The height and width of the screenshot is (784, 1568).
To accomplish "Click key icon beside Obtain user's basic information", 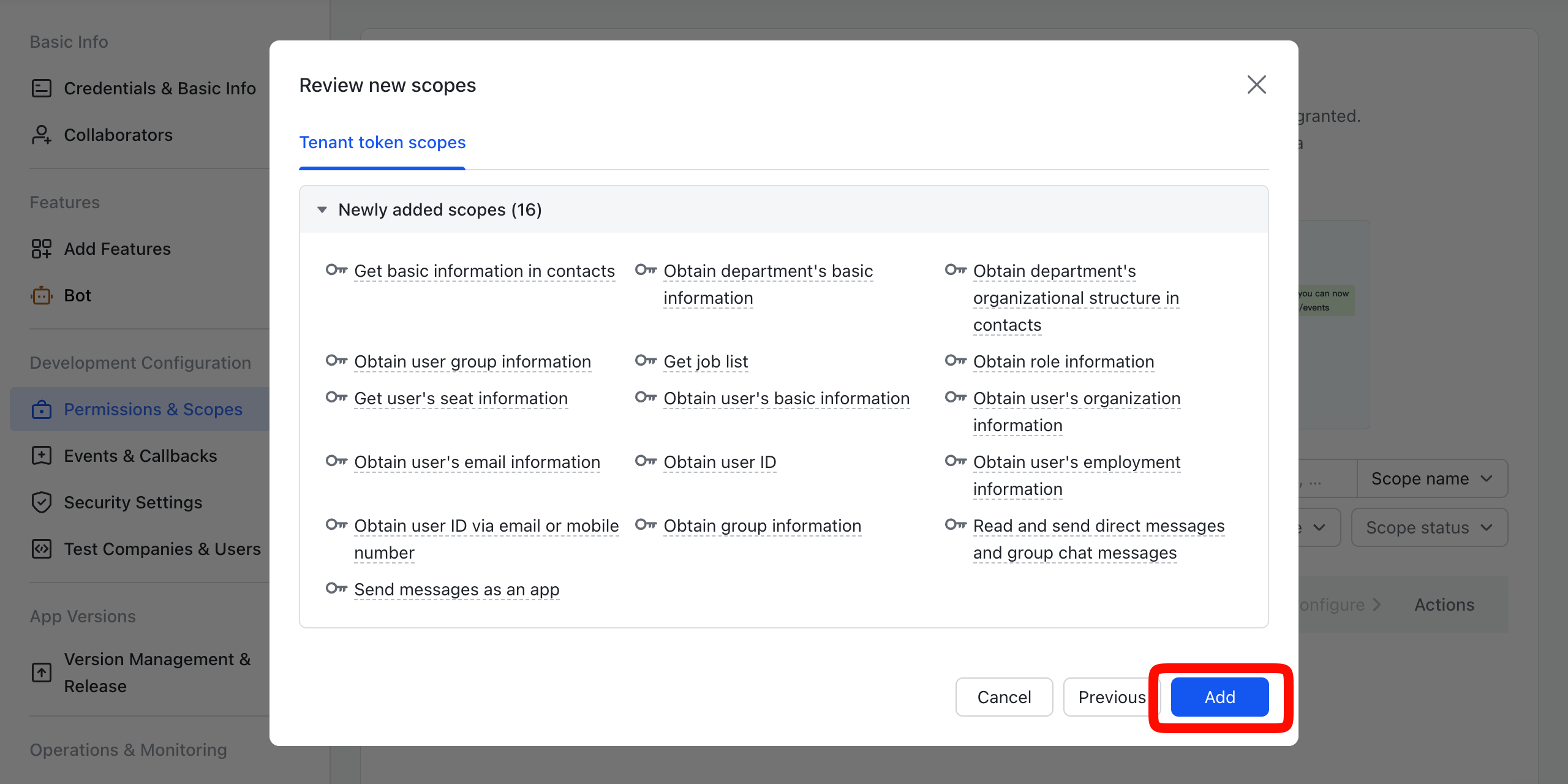I will point(646,397).
